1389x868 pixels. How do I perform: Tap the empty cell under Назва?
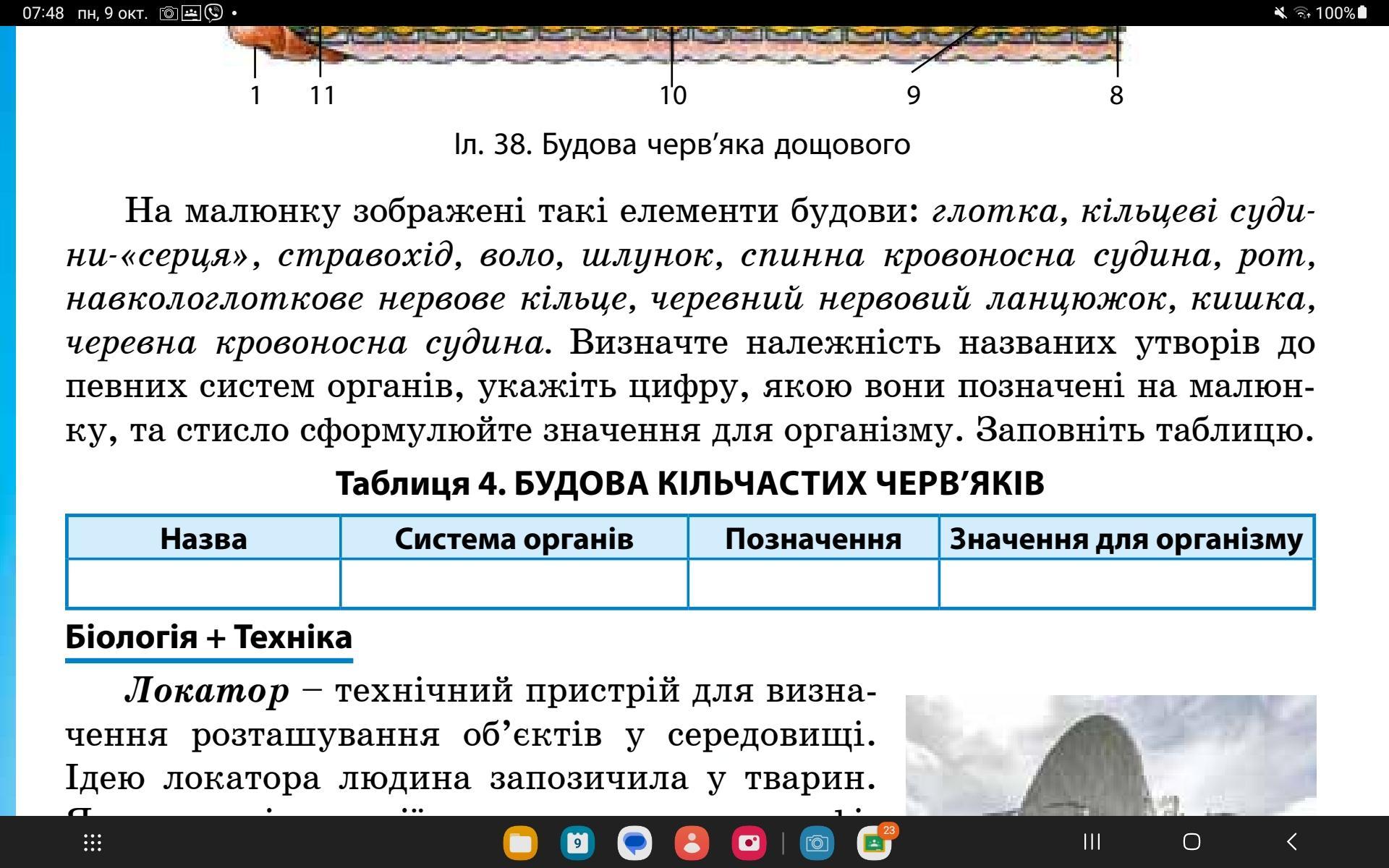[203, 583]
